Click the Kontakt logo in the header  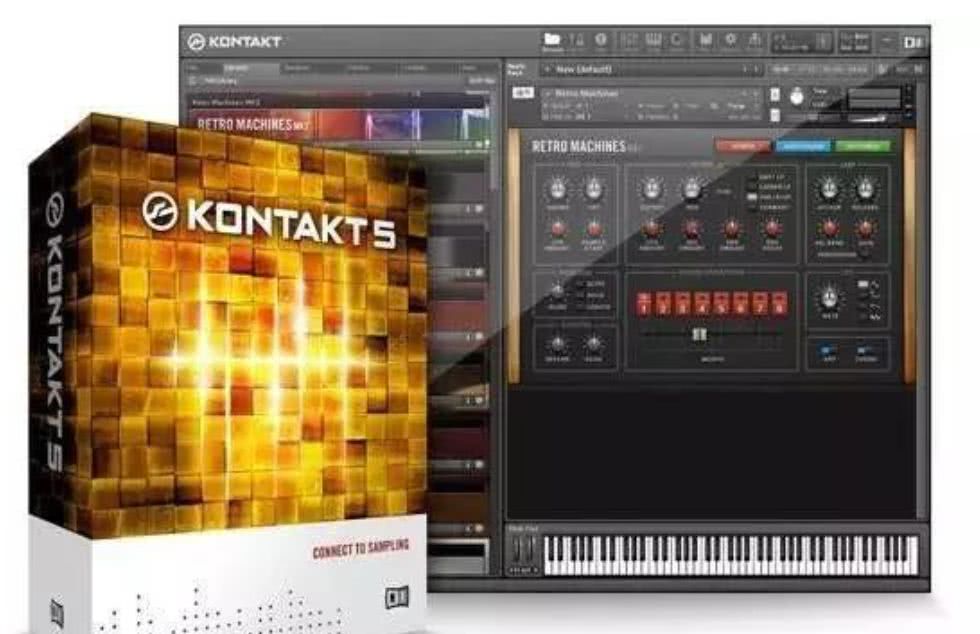tap(234, 42)
